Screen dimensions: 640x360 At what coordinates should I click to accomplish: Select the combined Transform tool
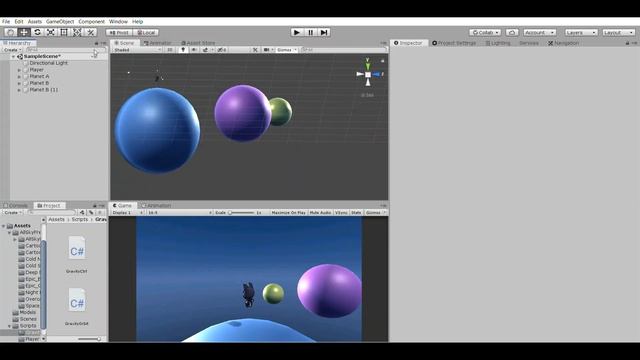77,32
